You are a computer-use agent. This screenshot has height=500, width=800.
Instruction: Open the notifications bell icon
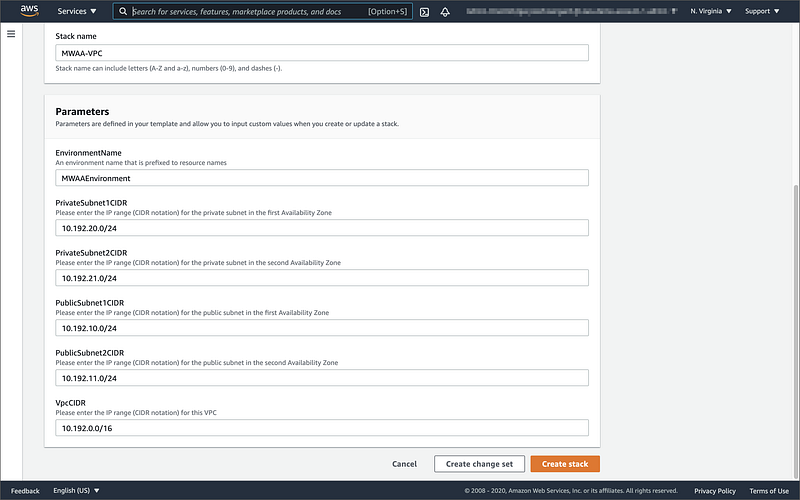click(x=445, y=12)
